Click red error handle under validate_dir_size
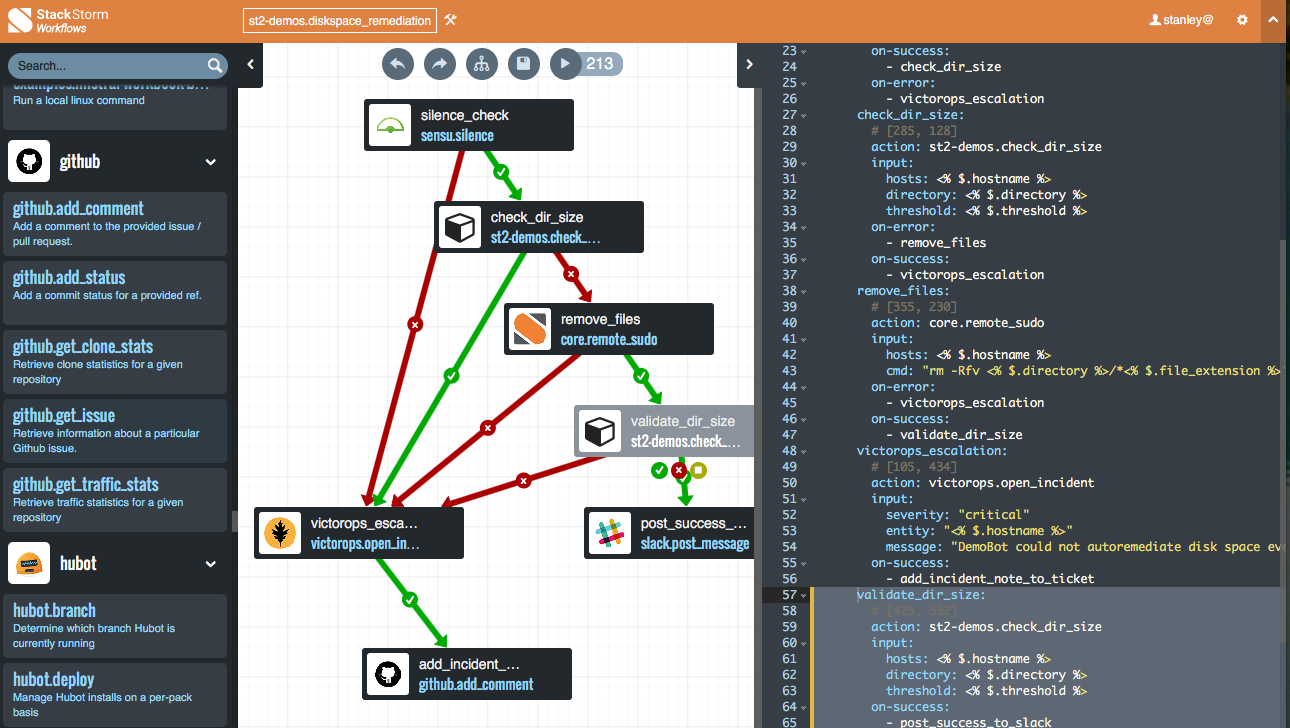Screen dimensions: 1290x728 pyautogui.click(x=679, y=470)
